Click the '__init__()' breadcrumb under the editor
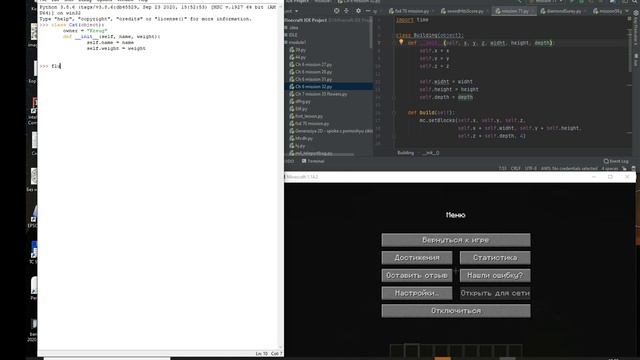Screen dimensions: 640x360 431,153
